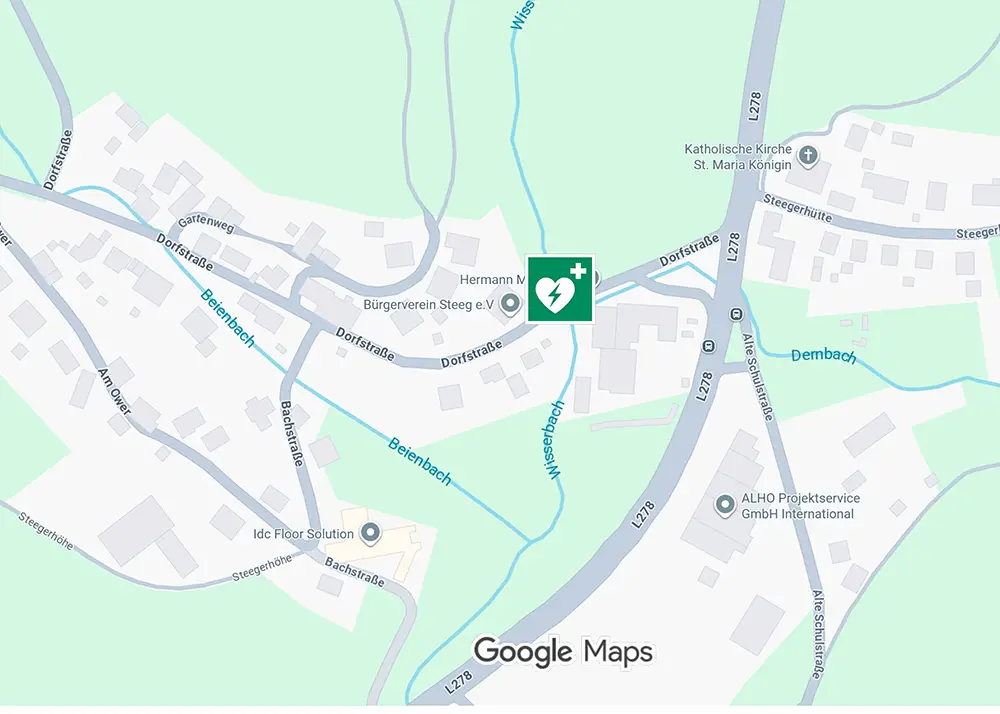Image resolution: width=1000 pixels, height=714 pixels.
Task: Select the Bachstraße vertical street label
Action: point(292,434)
